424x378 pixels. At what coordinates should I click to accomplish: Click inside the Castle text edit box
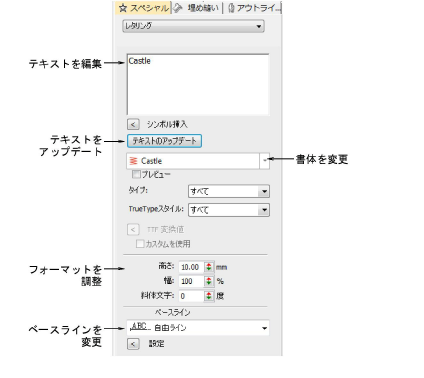coord(198,84)
